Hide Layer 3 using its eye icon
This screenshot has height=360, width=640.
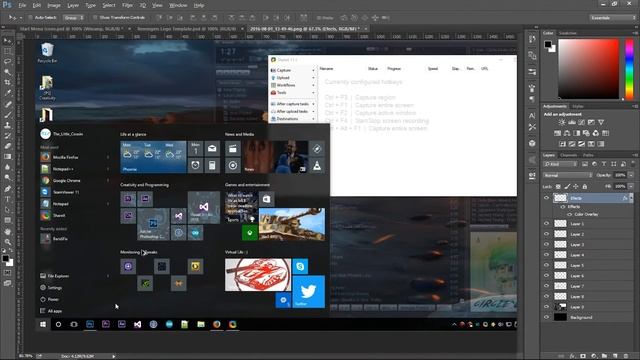547,244
